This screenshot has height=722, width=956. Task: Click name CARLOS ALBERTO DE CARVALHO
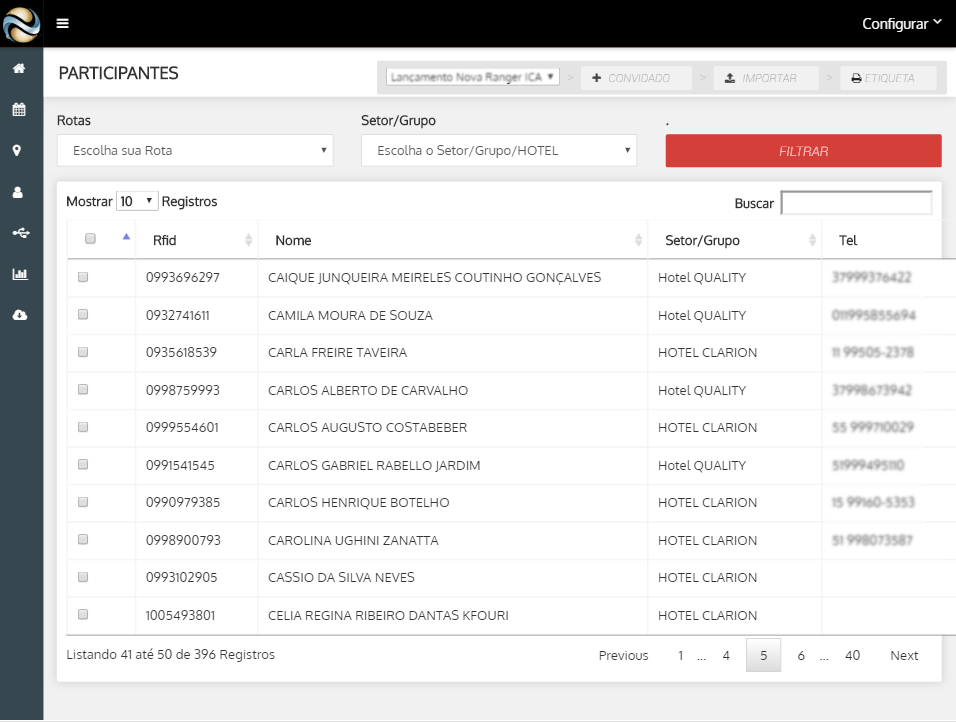(368, 390)
